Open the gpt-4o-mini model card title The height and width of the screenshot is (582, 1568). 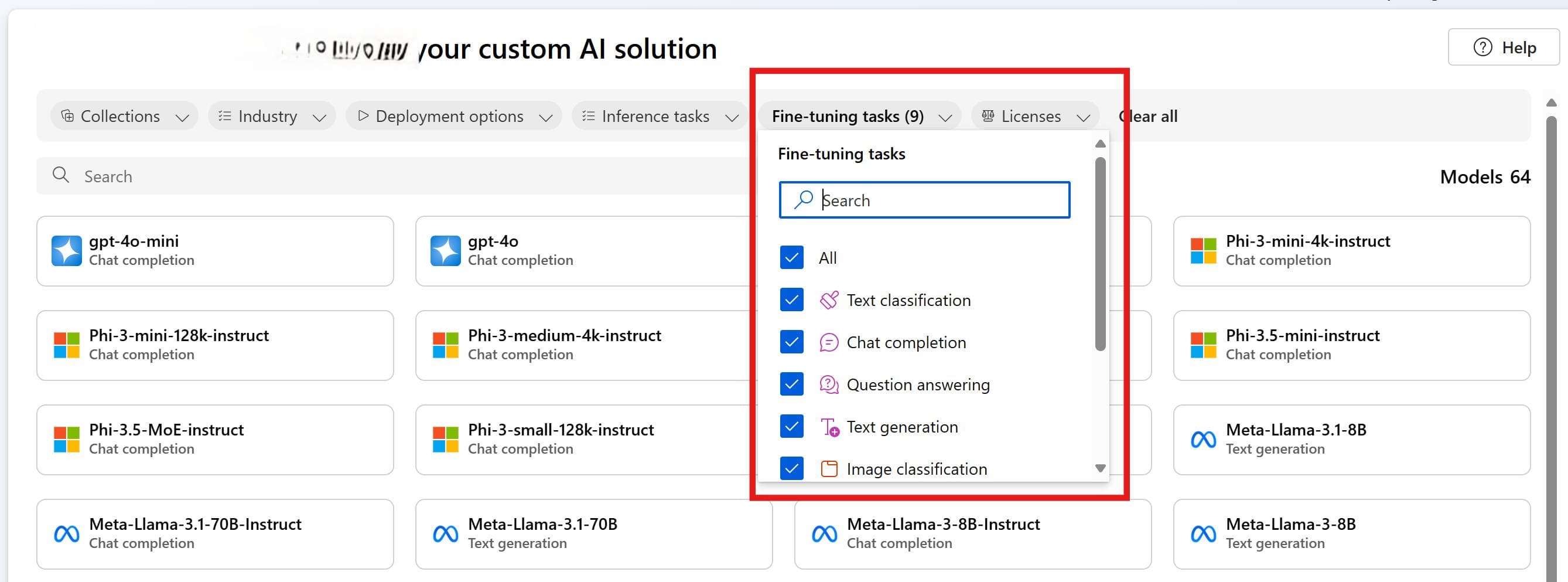[x=134, y=241]
